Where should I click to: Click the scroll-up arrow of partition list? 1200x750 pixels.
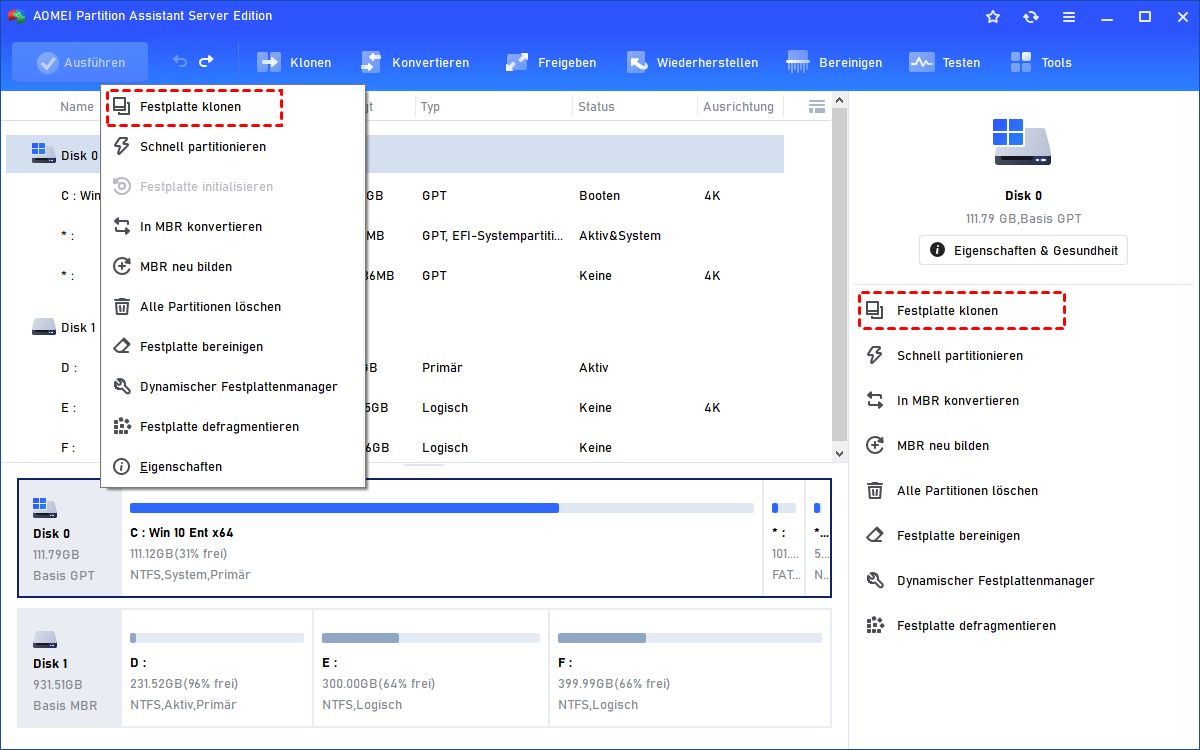point(839,100)
